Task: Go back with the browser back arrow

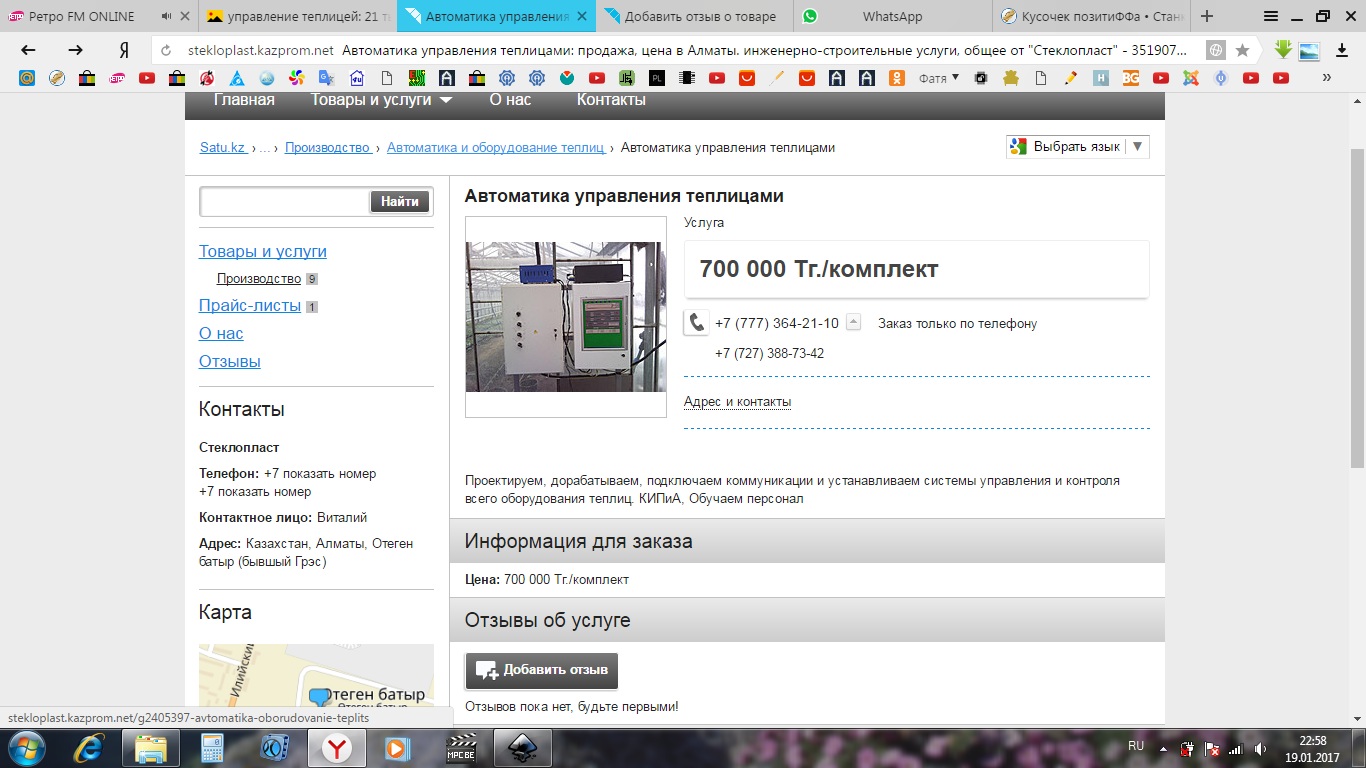Action: point(28,50)
